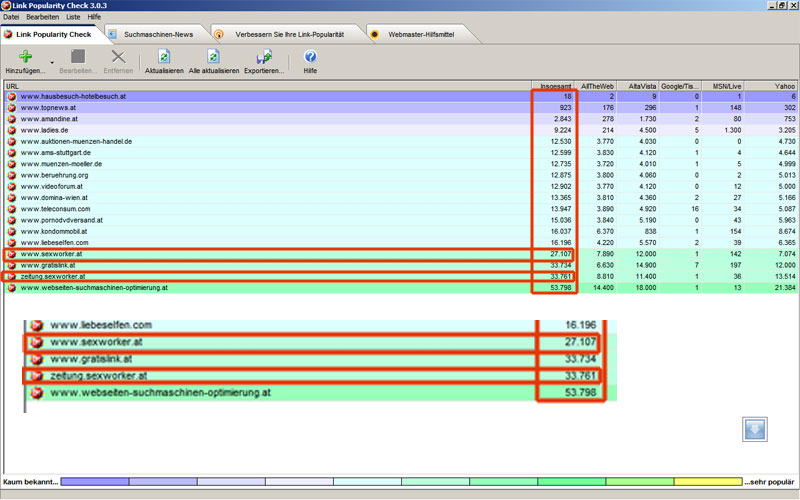Sort by the AllTheWeb column header
The height and width of the screenshot is (500, 800).
(595, 86)
